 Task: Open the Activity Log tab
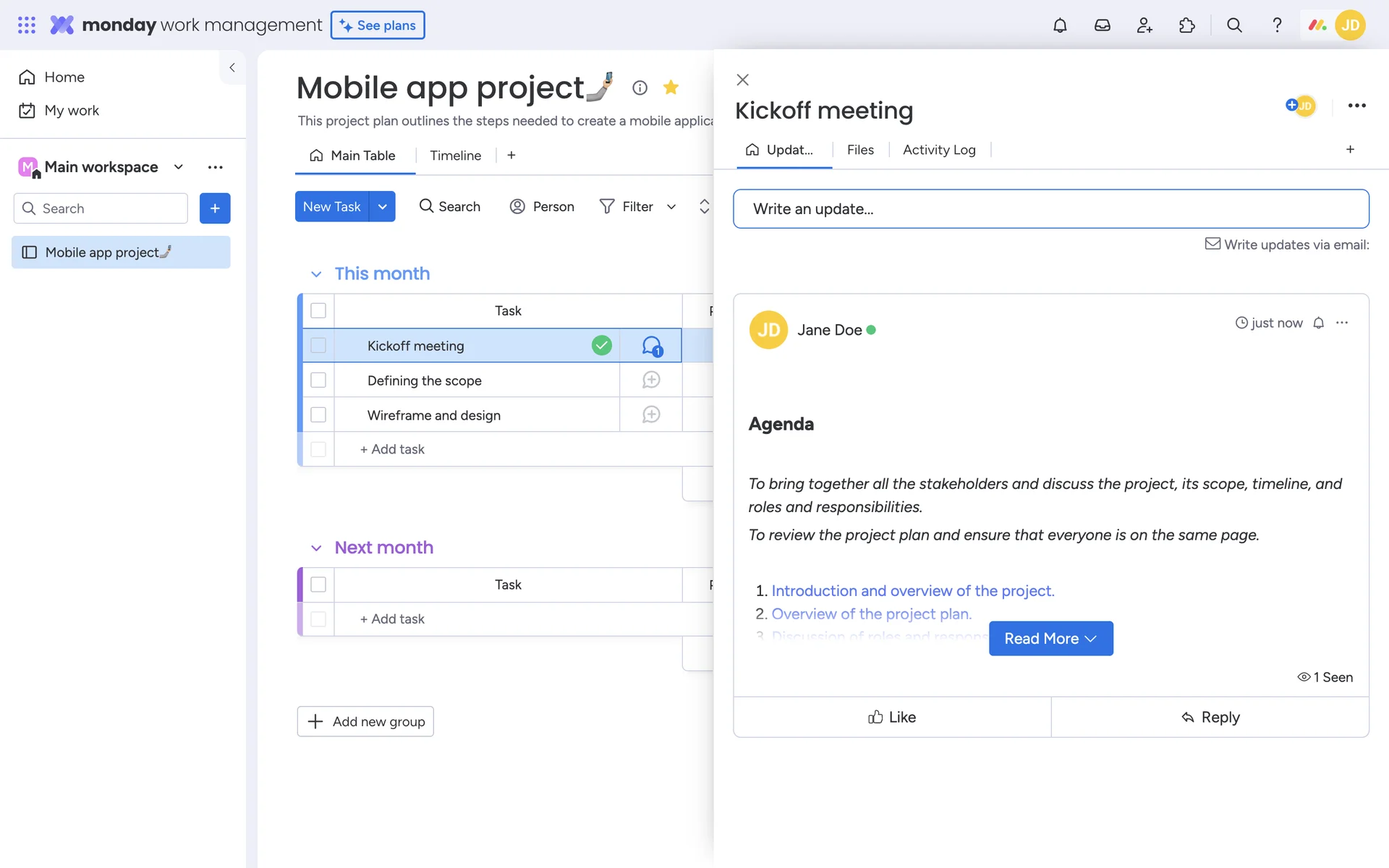click(939, 150)
